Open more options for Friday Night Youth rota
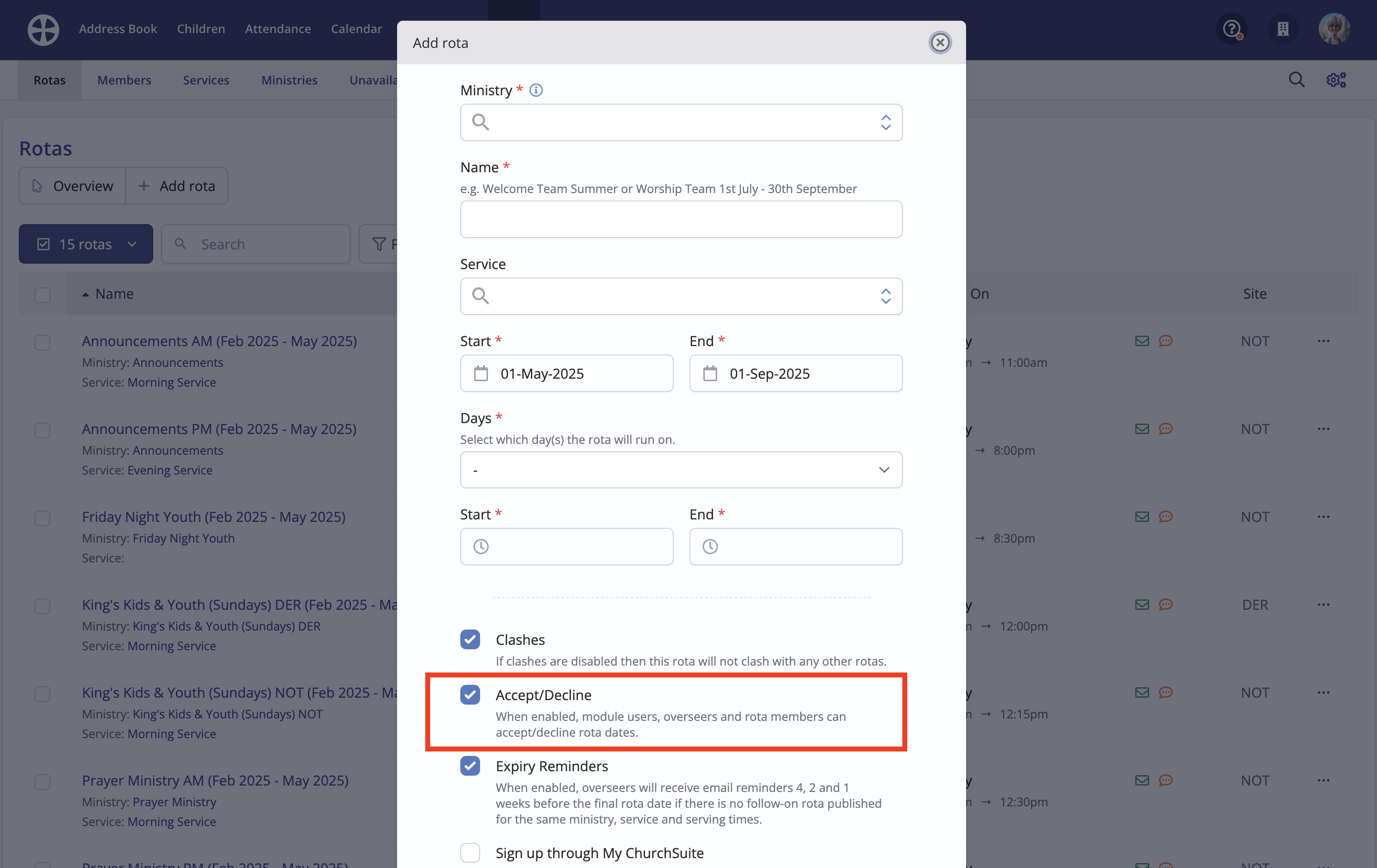Image resolution: width=1377 pixels, height=868 pixels. [1323, 517]
